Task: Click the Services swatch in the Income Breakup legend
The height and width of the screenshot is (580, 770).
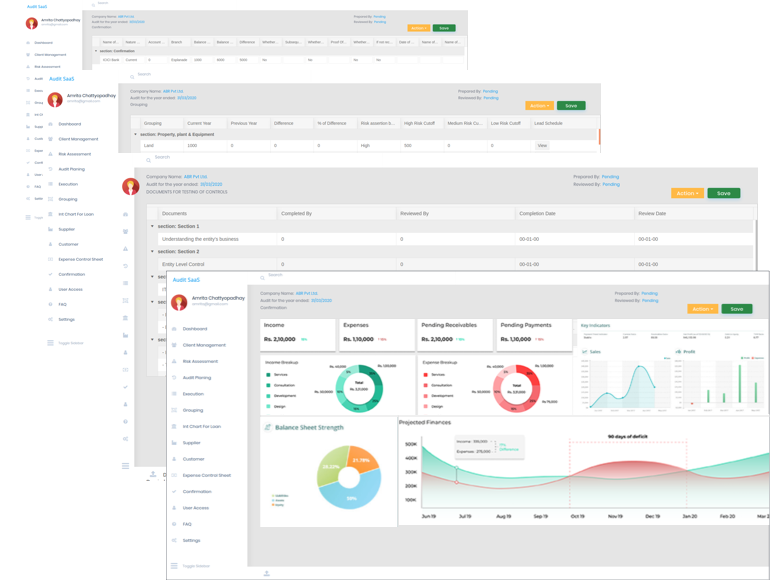Action: (x=268, y=375)
